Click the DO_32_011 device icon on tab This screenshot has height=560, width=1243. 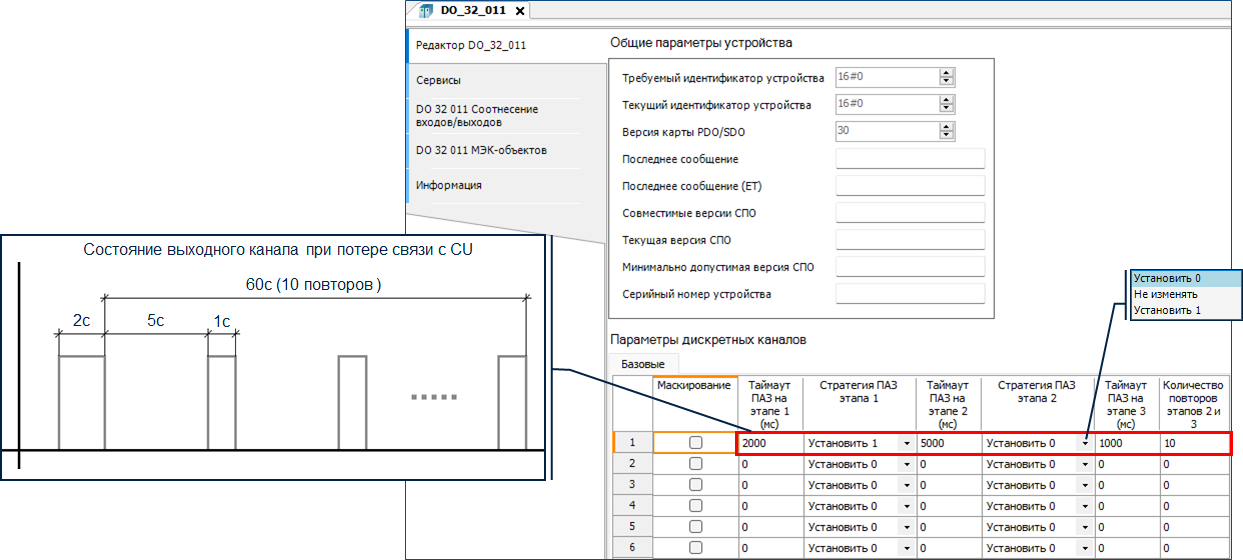click(425, 11)
